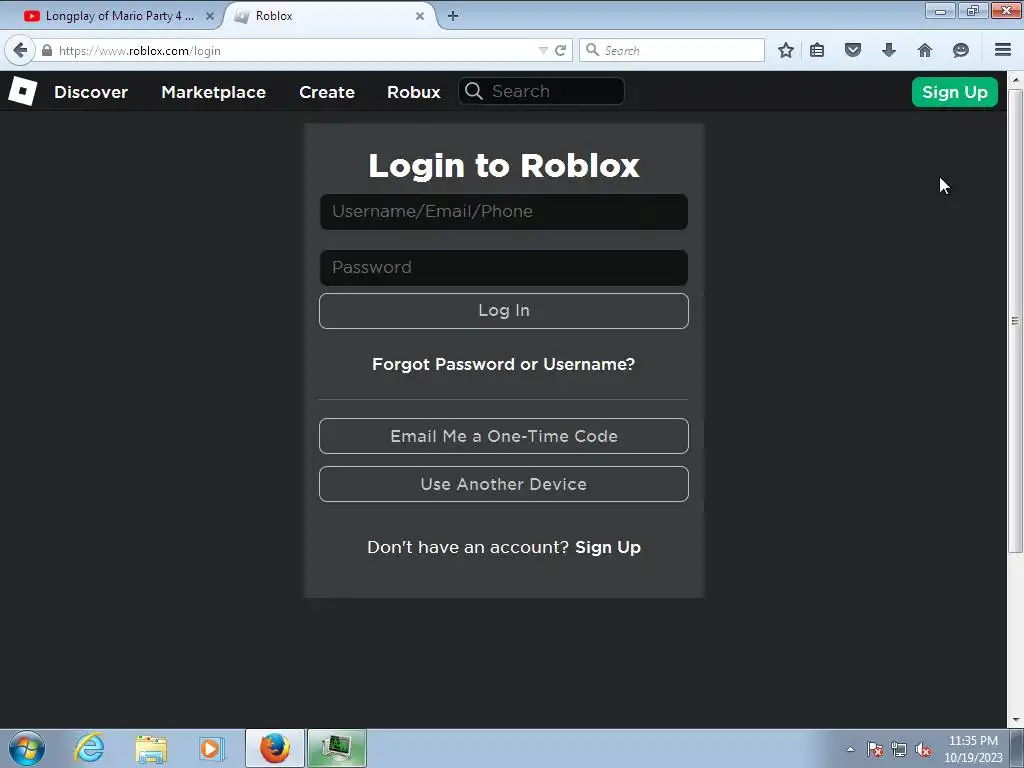
Task: Bookmark this page with star icon
Action: pos(786,50)
